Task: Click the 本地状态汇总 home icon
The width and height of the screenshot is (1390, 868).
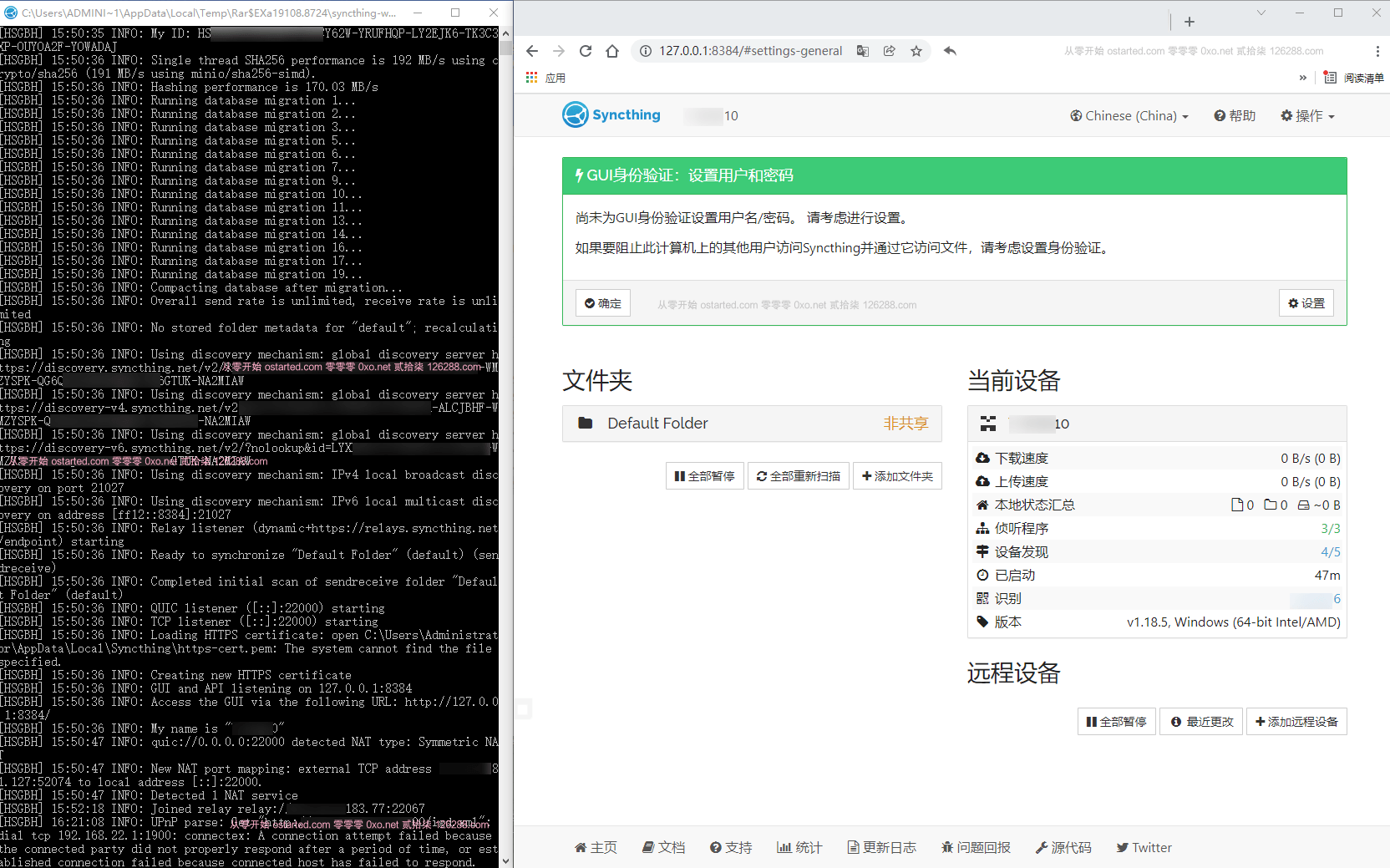Action: click(x=982, y=505)
